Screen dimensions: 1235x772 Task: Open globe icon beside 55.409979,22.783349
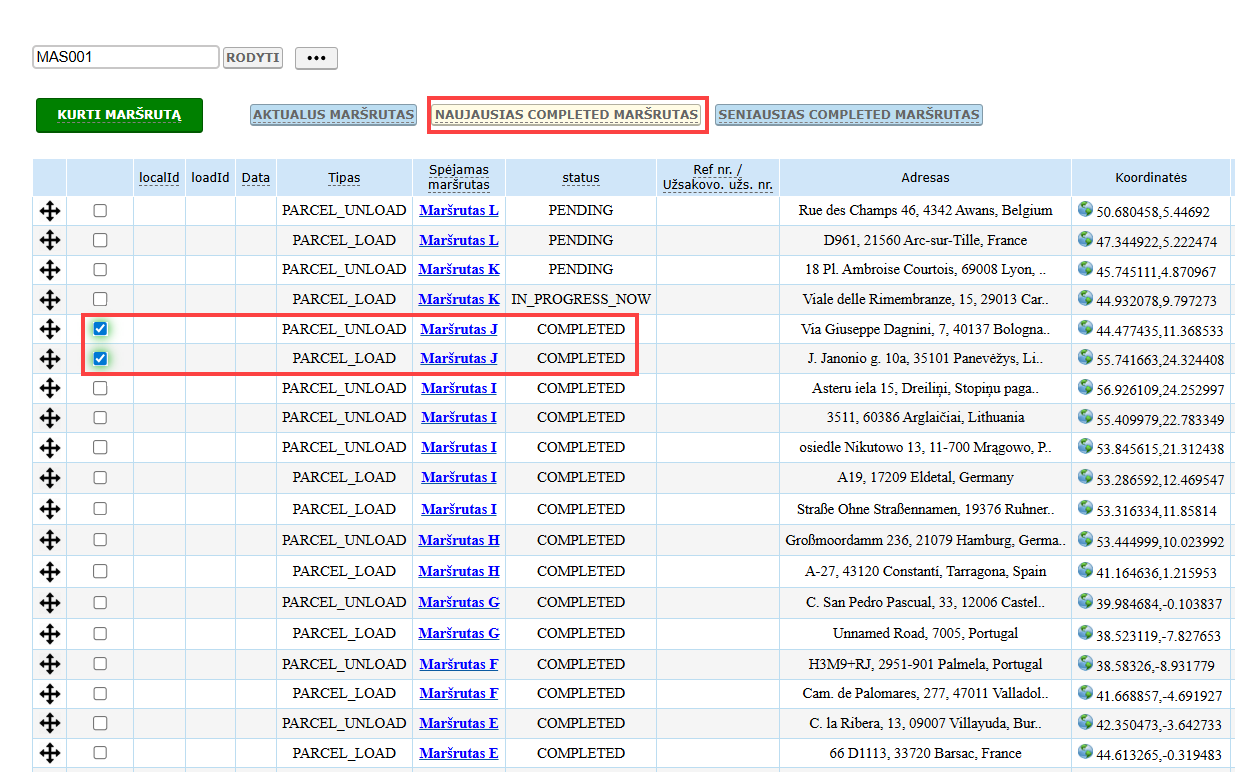coord(1085,416)
